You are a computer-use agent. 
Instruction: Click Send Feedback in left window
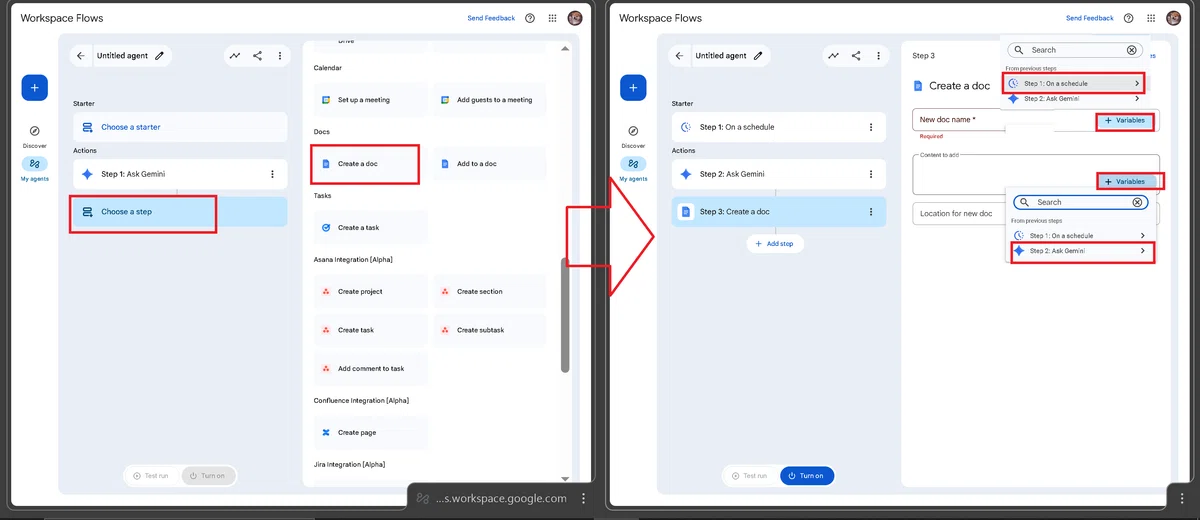(491, 18)
